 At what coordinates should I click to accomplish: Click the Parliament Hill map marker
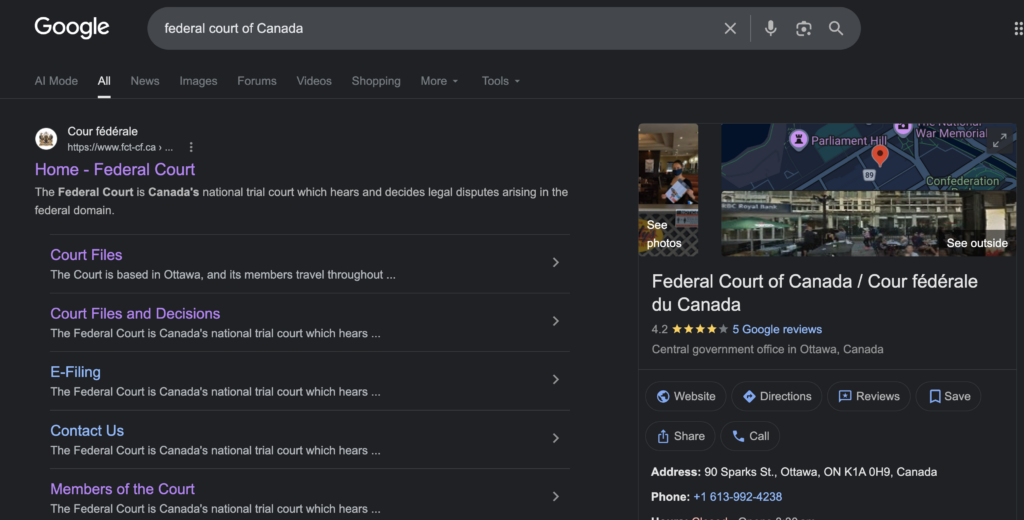click(798, 139)
